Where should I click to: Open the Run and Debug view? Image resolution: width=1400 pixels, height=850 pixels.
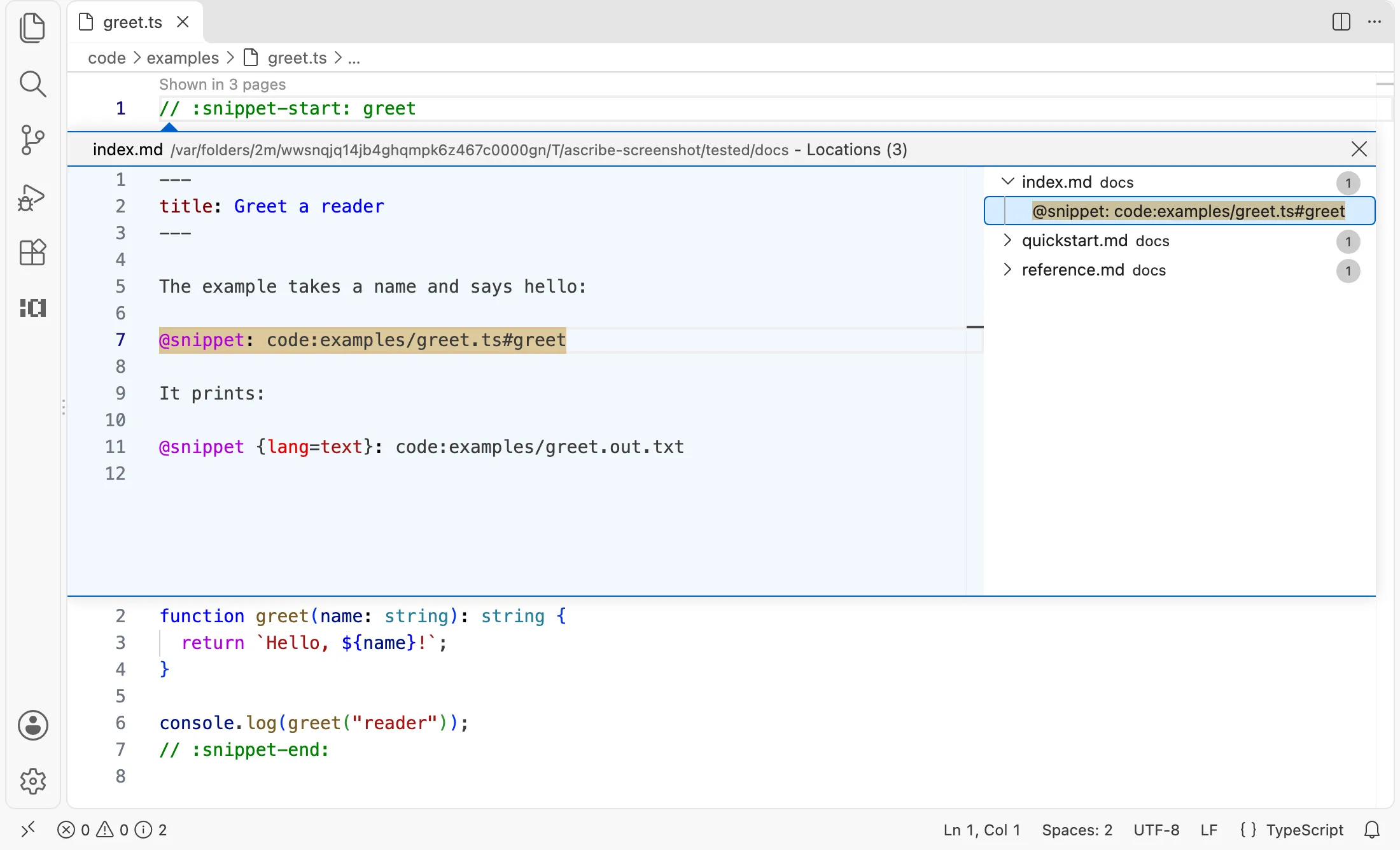click(x=32, y=197)
